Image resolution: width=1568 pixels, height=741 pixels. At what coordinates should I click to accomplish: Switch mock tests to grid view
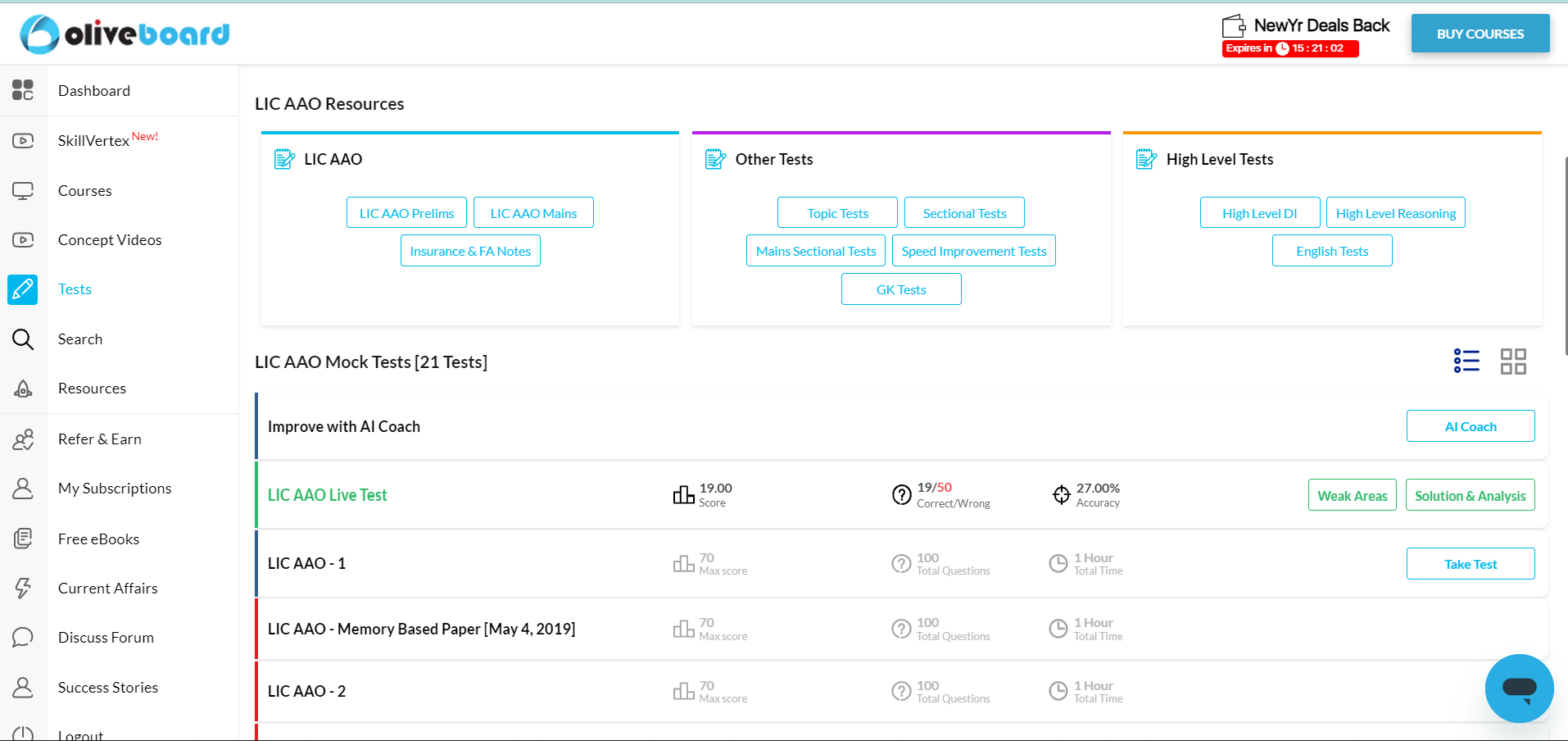(x=1513, y=361)
